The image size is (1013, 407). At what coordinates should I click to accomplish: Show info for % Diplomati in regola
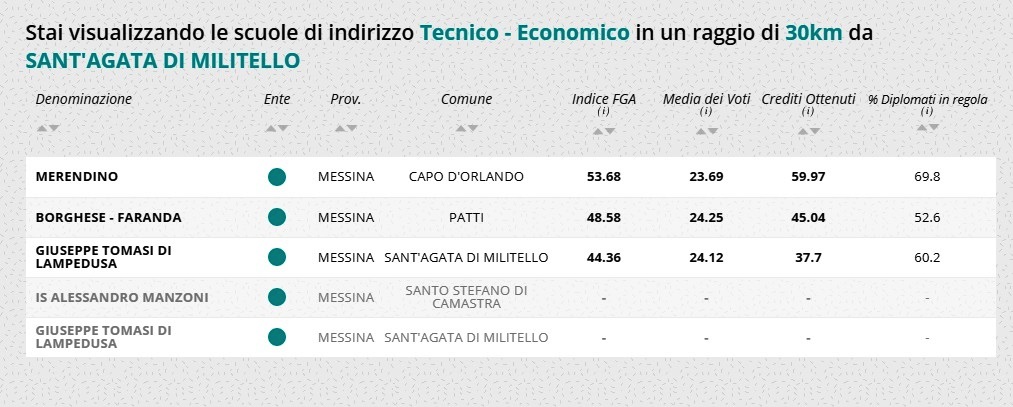(927, 112)
